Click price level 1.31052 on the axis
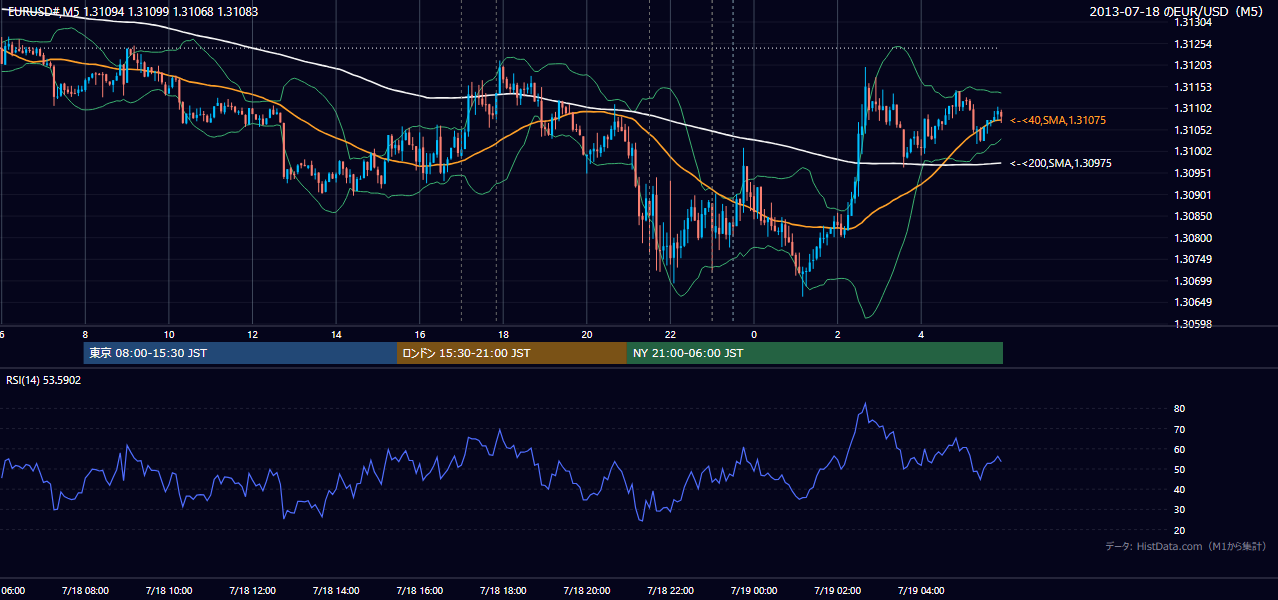This screenshot has height=600, width=1278. (x=1194, y=130)
